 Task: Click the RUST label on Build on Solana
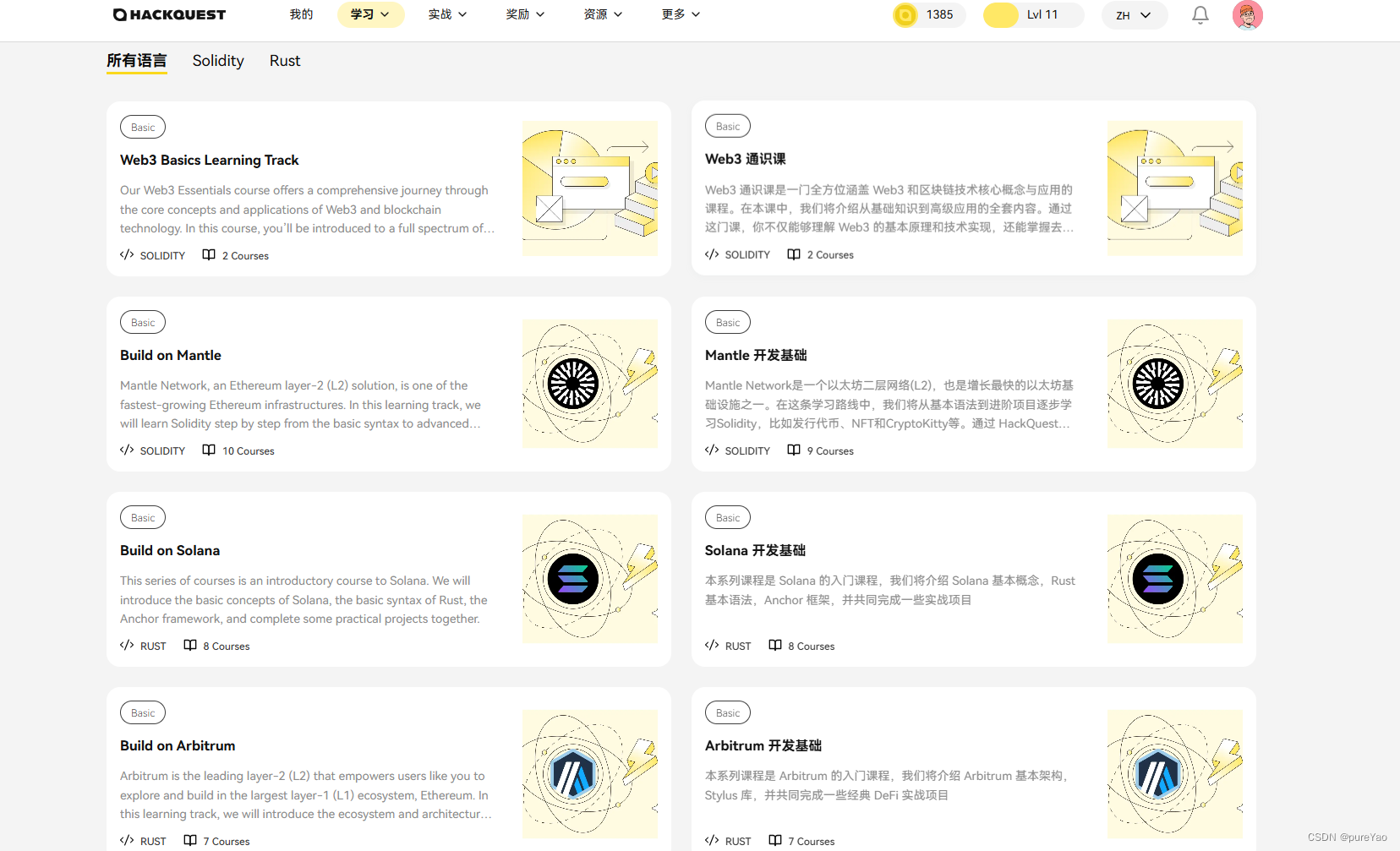tap(153, 646)
